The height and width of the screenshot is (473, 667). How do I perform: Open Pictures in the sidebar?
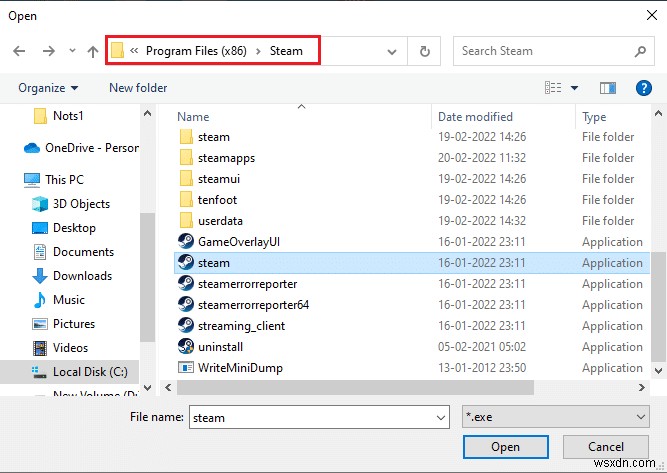tap(63, 324)
